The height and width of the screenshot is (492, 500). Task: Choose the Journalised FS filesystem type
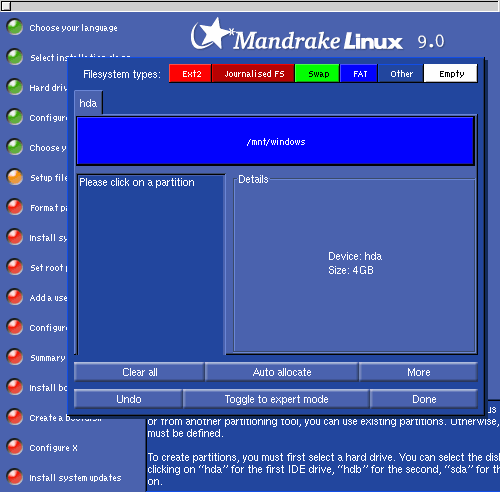[253, 73]
